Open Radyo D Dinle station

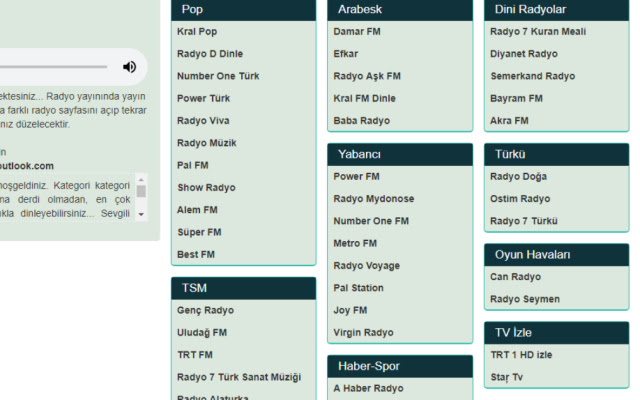pyautogui.click(x=210, y=54)
